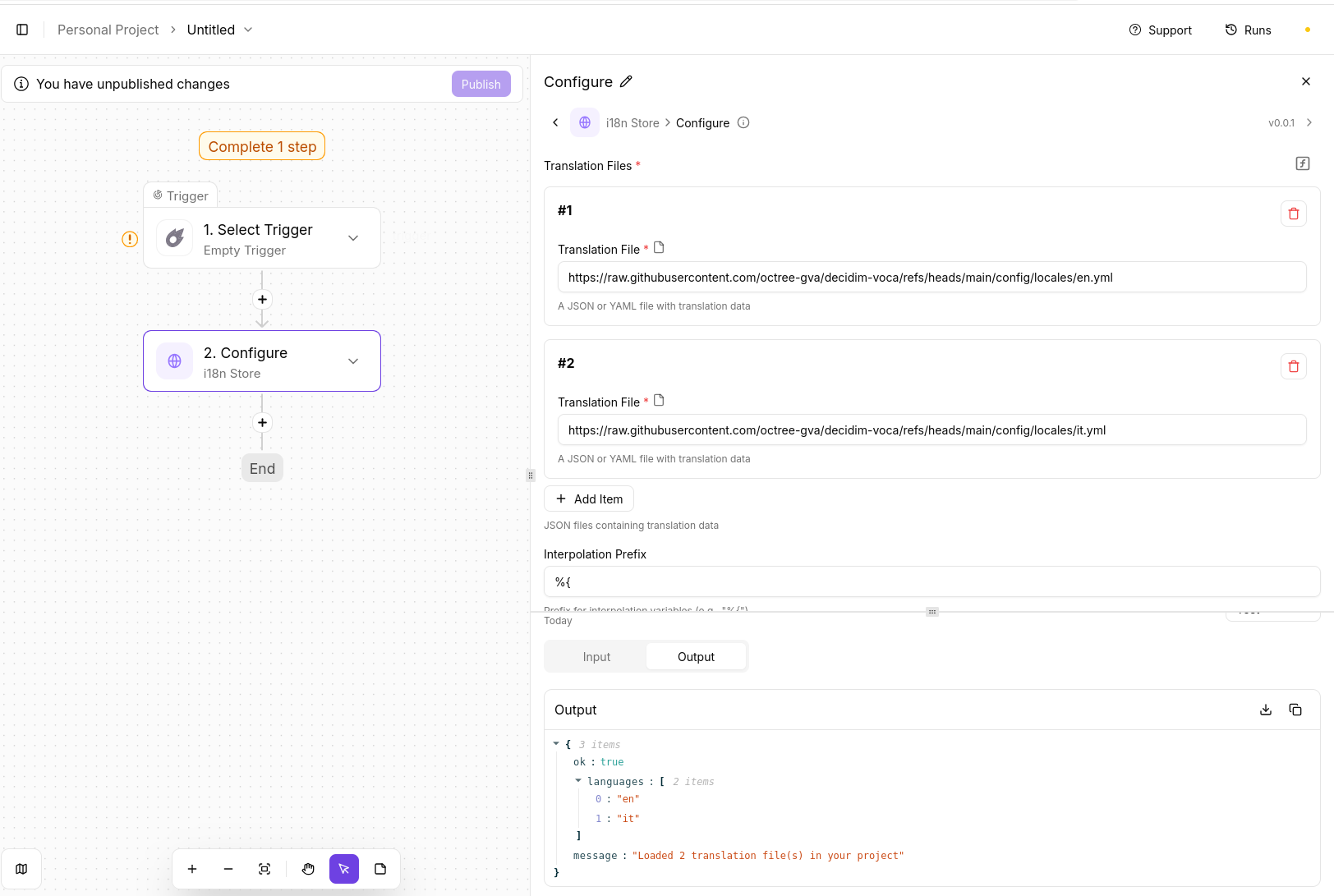This screenshot has height=896, width=1334.
Task: Click i18n Store breadcrumb in panel
Action: click(632, 123)
